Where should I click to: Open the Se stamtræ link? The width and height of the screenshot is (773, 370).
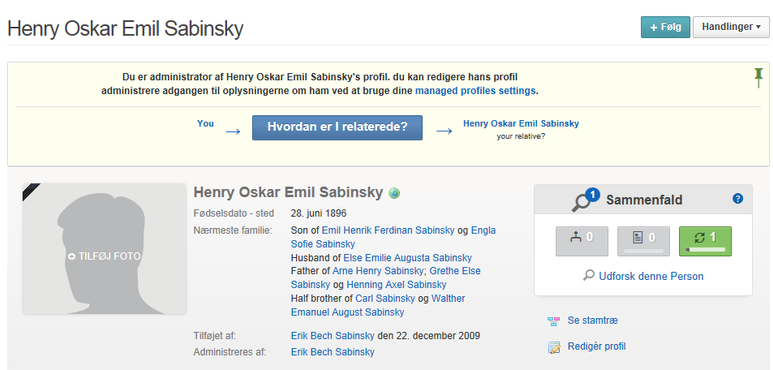click(x=593, y=320)
